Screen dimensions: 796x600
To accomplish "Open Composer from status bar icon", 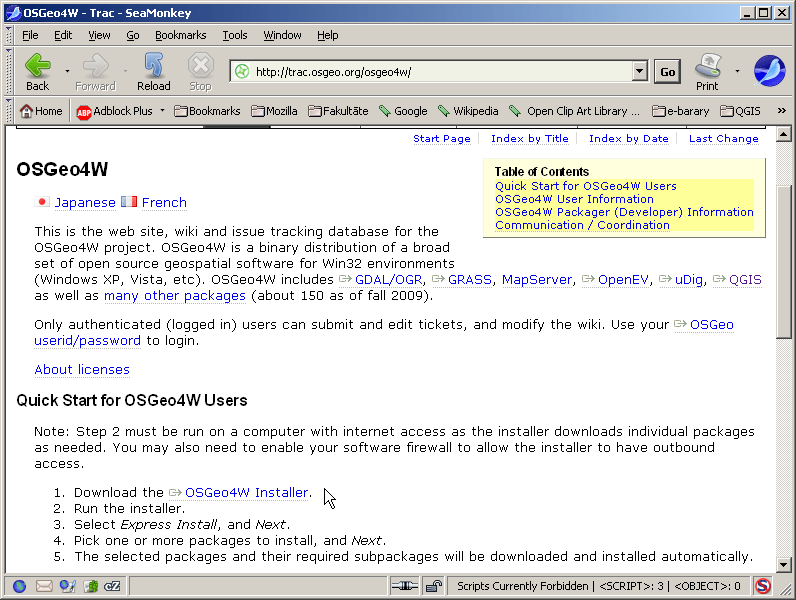I will (68, 586).
